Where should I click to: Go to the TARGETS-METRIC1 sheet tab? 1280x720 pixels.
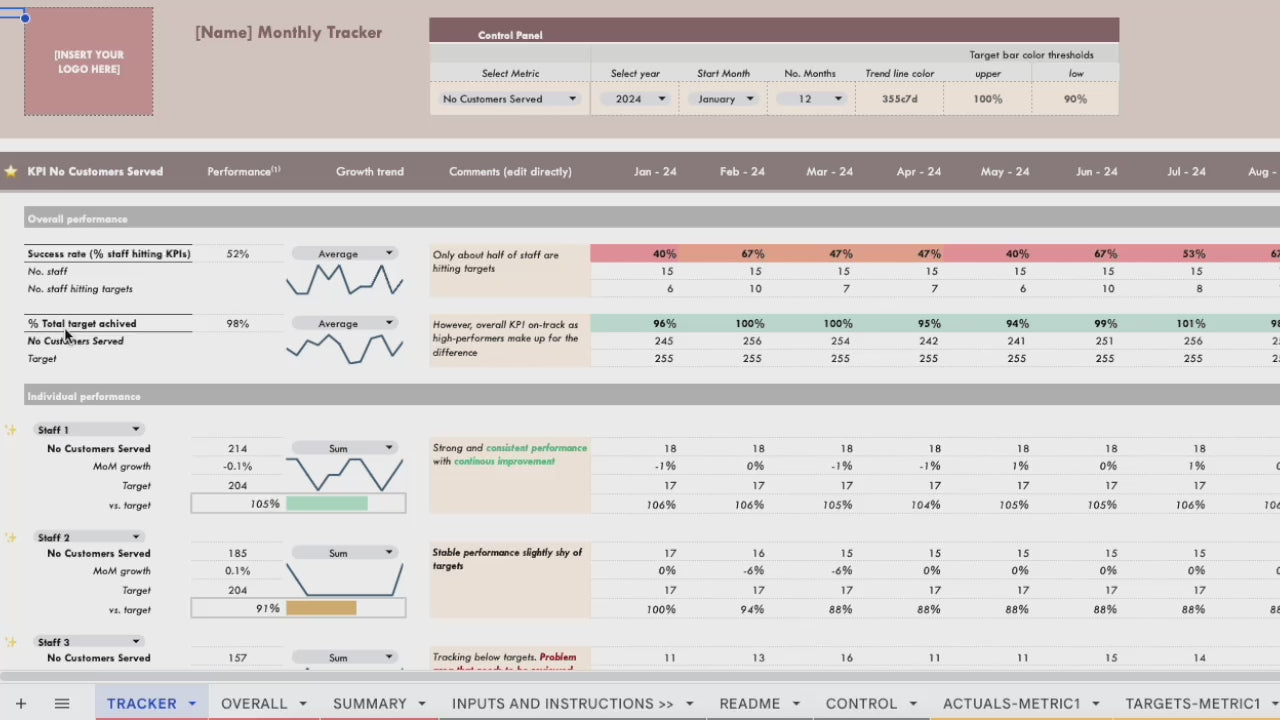pyautogui.click(x=1193, y=704)
